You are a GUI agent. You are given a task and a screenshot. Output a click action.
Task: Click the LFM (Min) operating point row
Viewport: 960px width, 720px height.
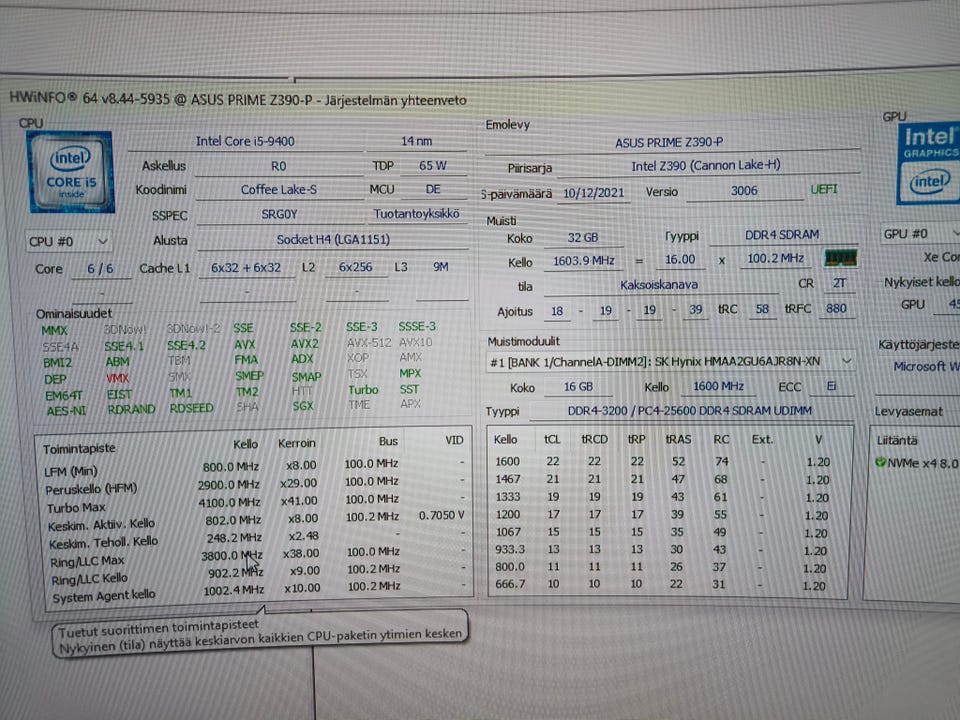[254, 468]
